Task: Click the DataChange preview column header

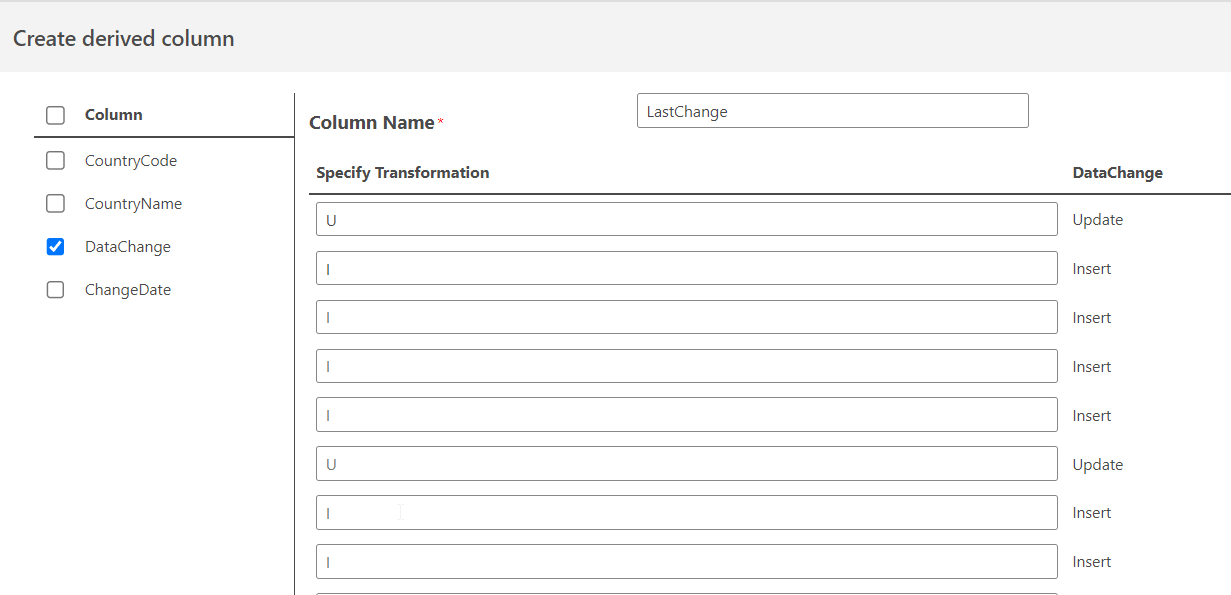Action: coord(1118,173)
